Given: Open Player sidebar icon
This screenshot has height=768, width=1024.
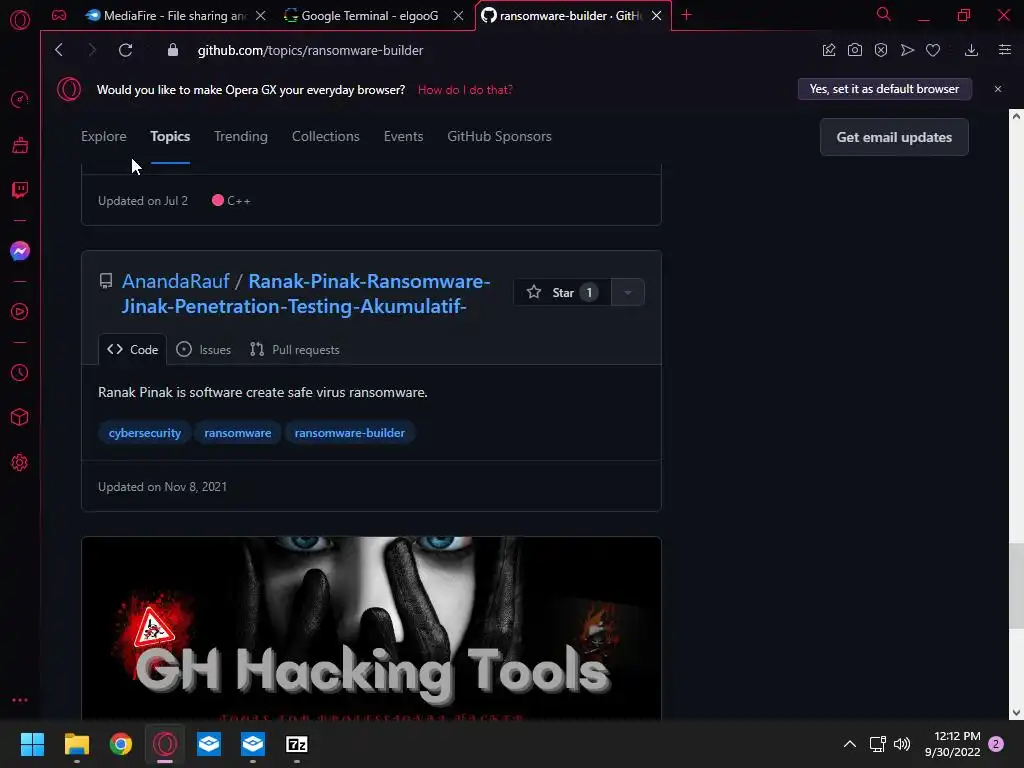Looking at the screenshot, I should pyautogui.click(x=20, y=312).
